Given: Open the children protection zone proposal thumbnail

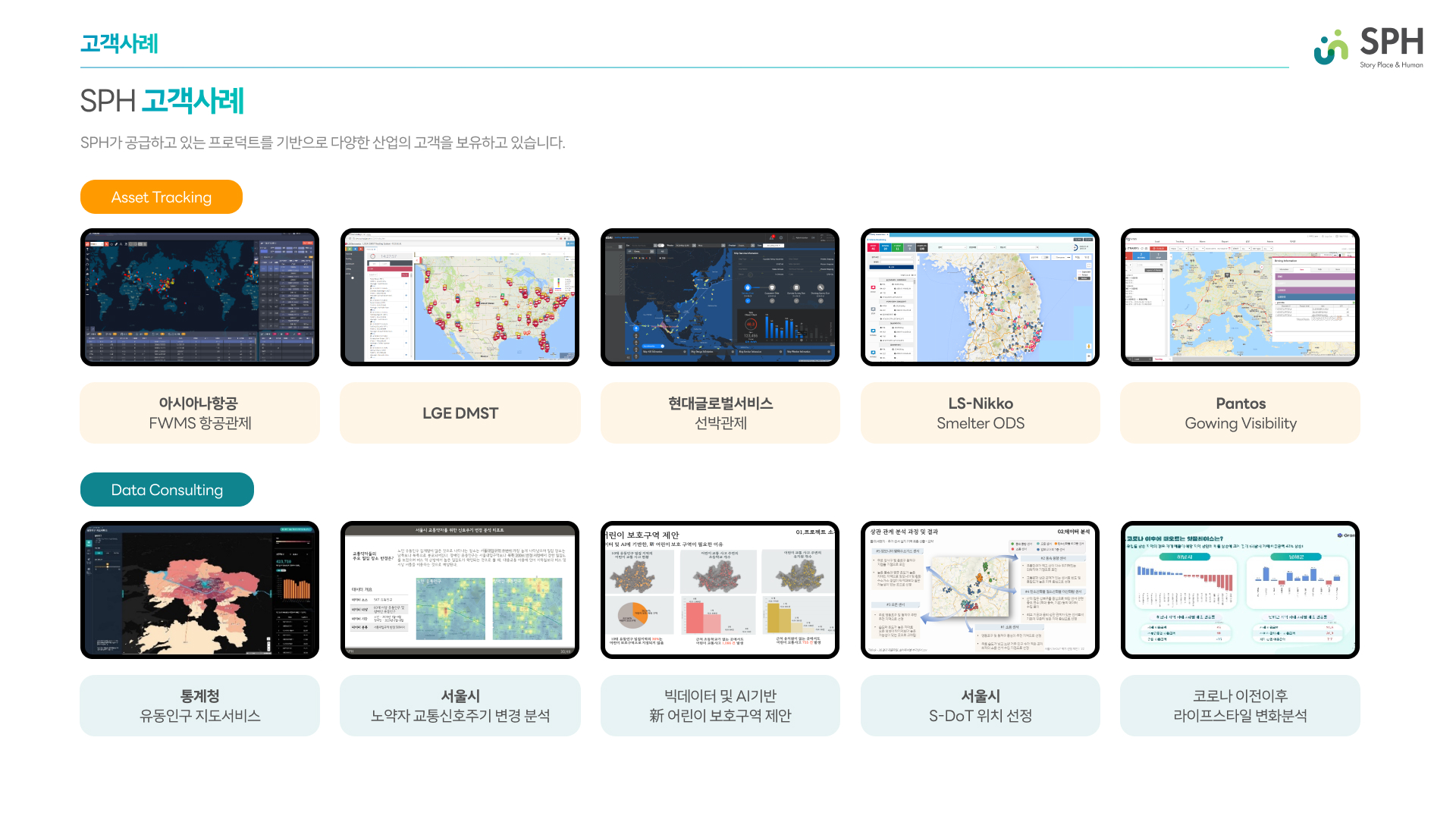Looking at the screenshot, I should coord(720,590).
